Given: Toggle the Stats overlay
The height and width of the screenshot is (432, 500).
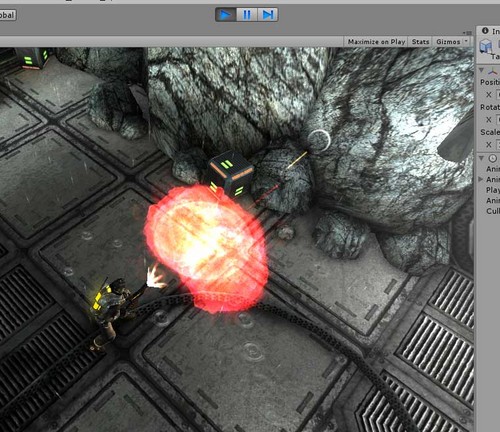Looking at the screenshot, I should [420, 42].
